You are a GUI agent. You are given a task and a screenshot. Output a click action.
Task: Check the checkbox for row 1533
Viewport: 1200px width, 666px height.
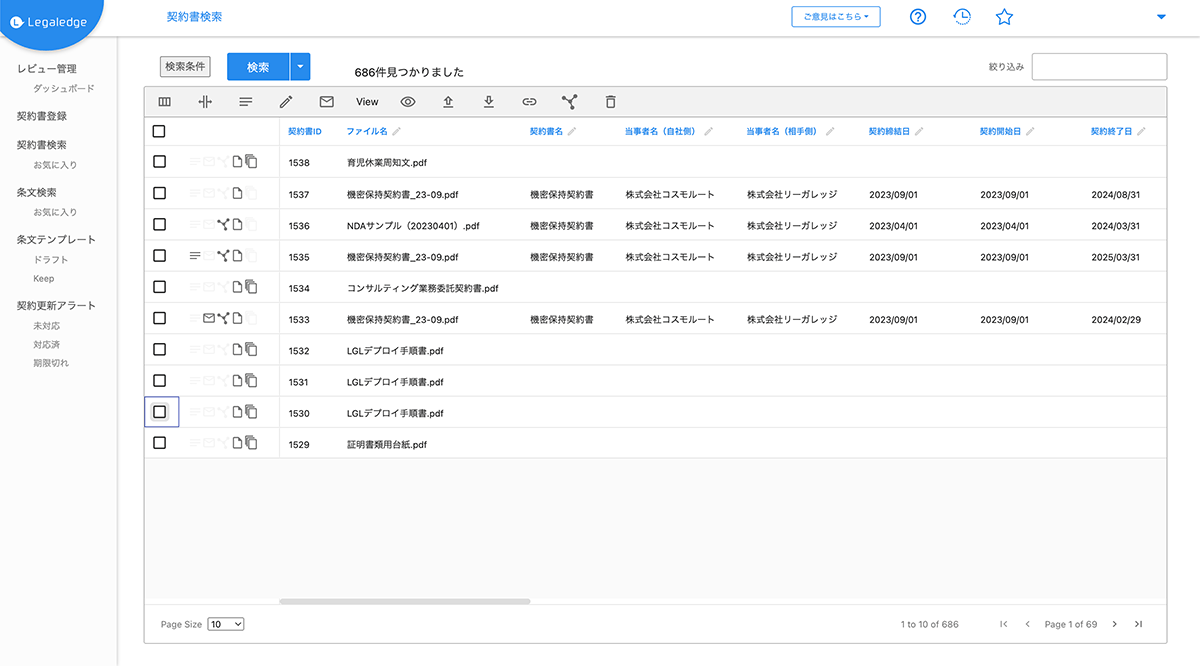pyautogui.click(x=159, y=318)
